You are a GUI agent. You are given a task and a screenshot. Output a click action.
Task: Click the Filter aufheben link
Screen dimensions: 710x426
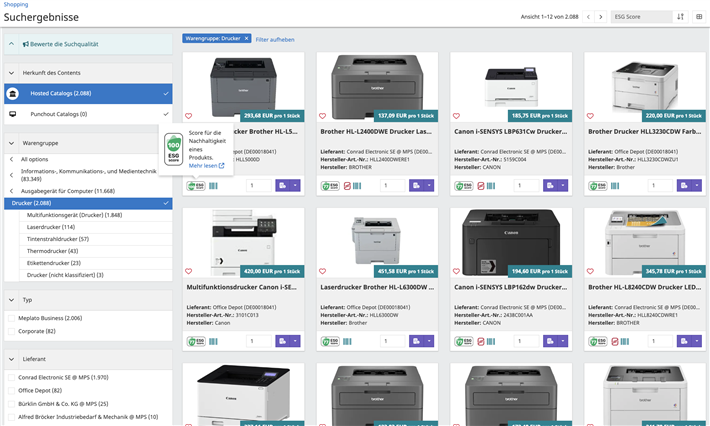pos(275,39)
